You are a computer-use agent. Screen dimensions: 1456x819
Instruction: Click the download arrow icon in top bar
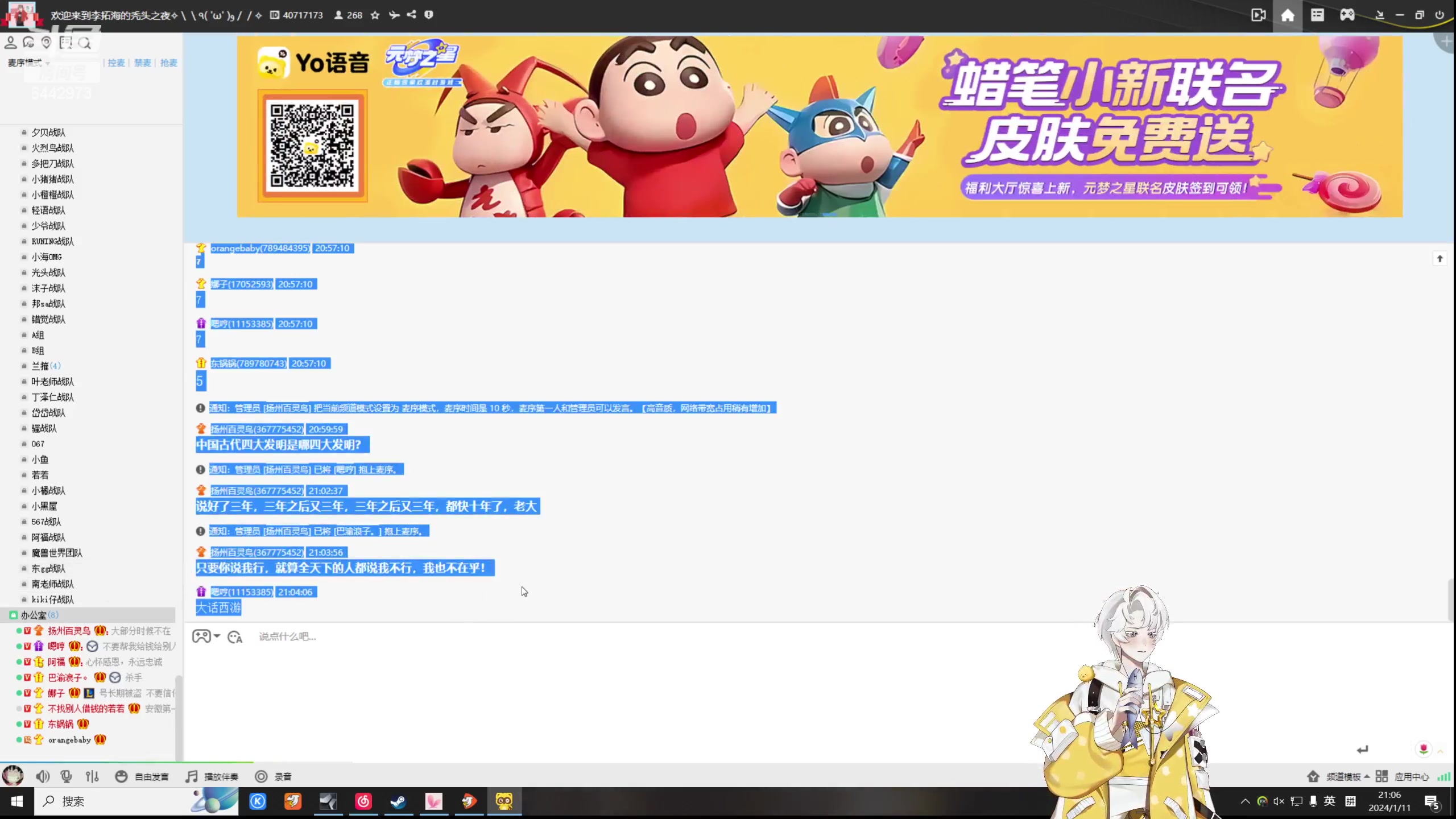(1379, 15)
